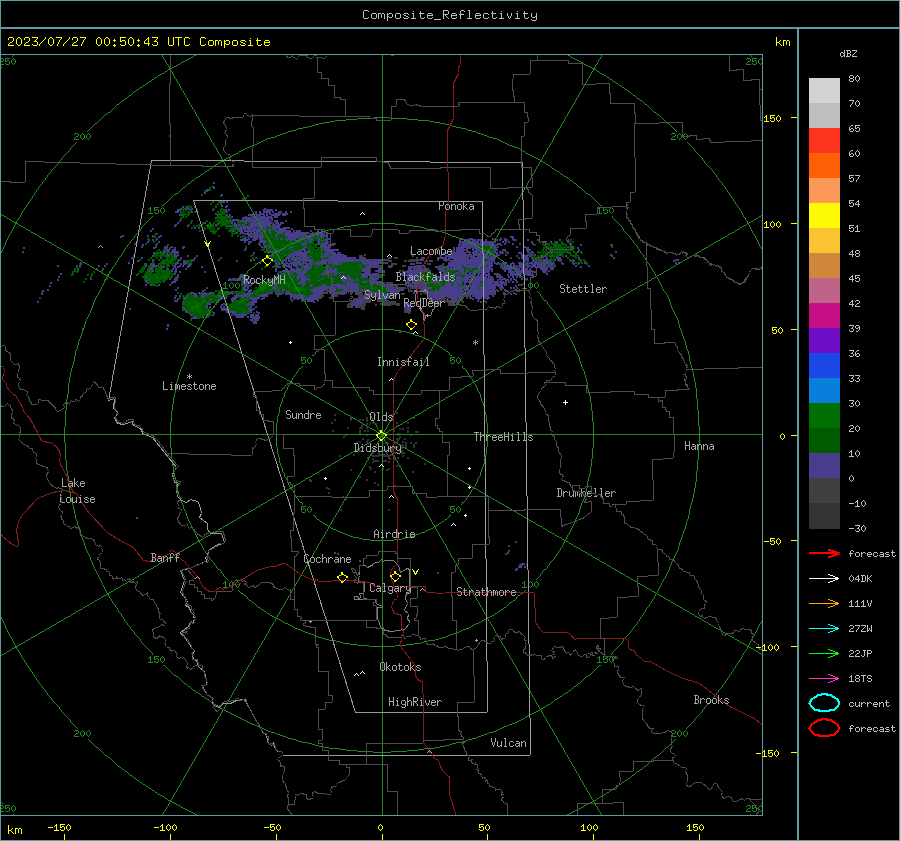Click the Sundre city label
This screenshot has width=900, height=841.
[303, 414]
